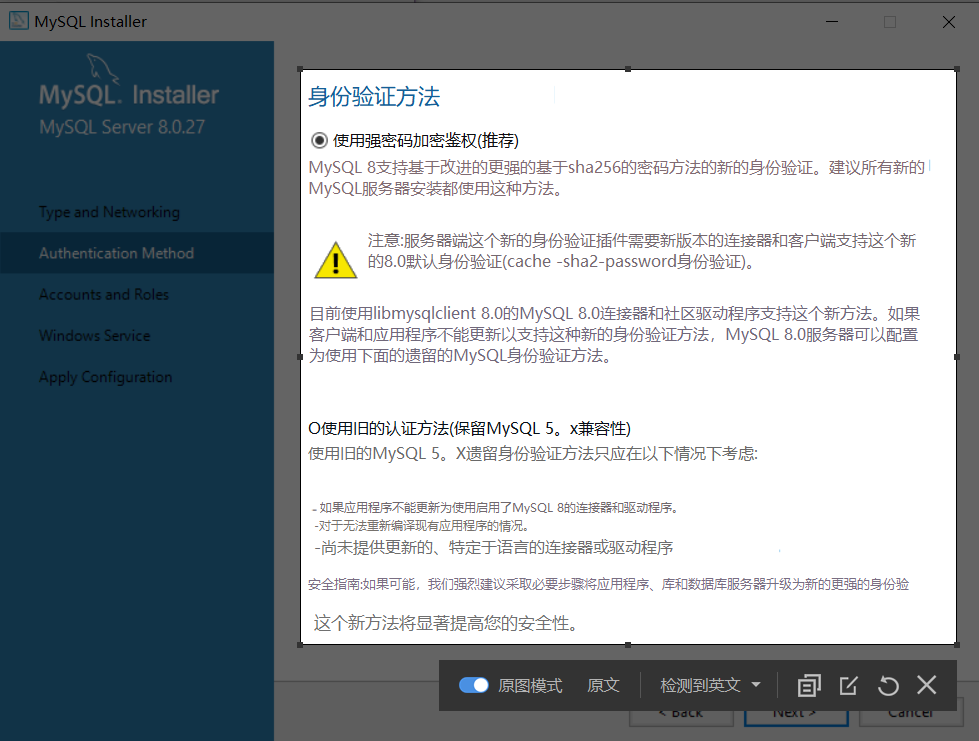Click the Back button
The image size is (979, 741).
[681, 712]
